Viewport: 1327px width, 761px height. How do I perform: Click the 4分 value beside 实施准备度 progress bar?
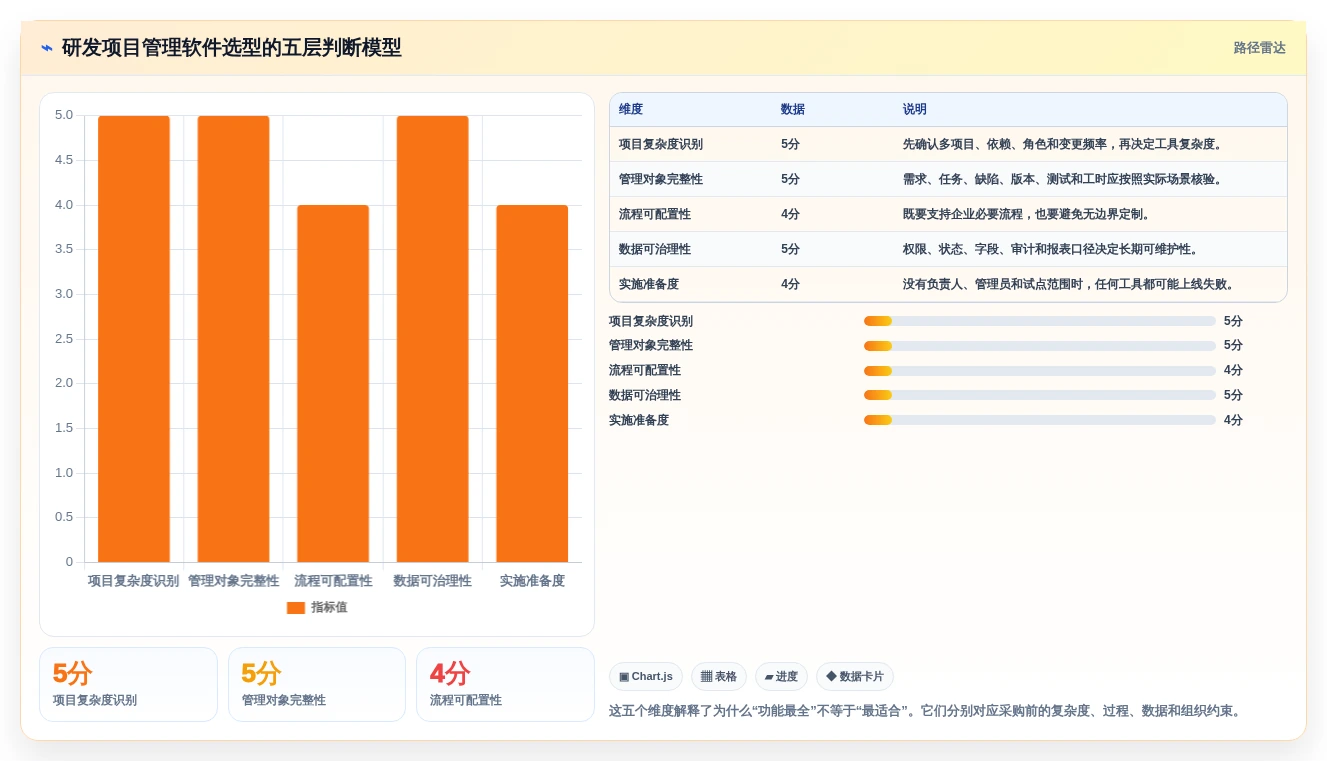tap(1233, 420)
